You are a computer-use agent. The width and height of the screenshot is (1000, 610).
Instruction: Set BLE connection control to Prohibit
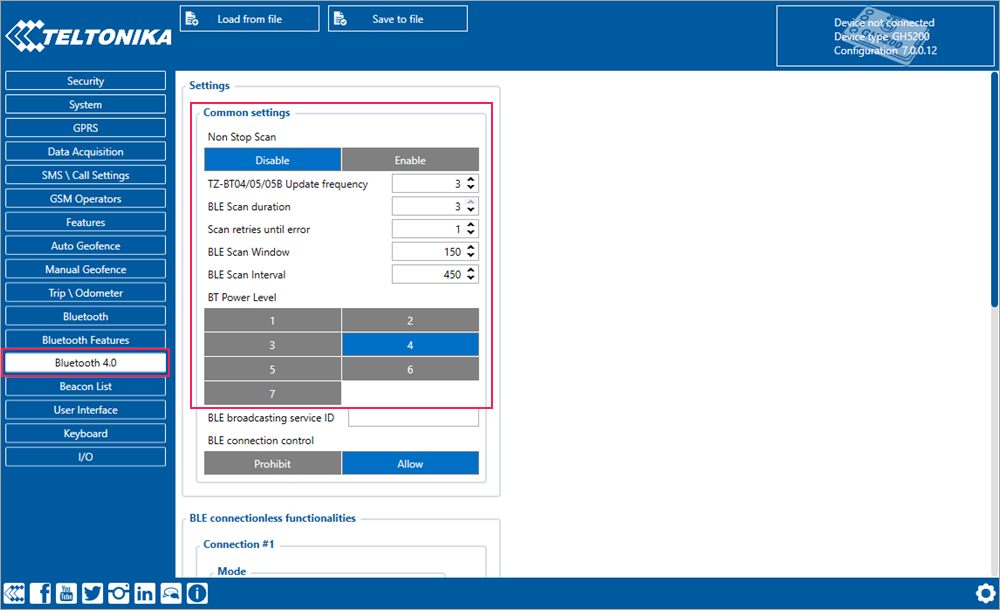(273, 464)
